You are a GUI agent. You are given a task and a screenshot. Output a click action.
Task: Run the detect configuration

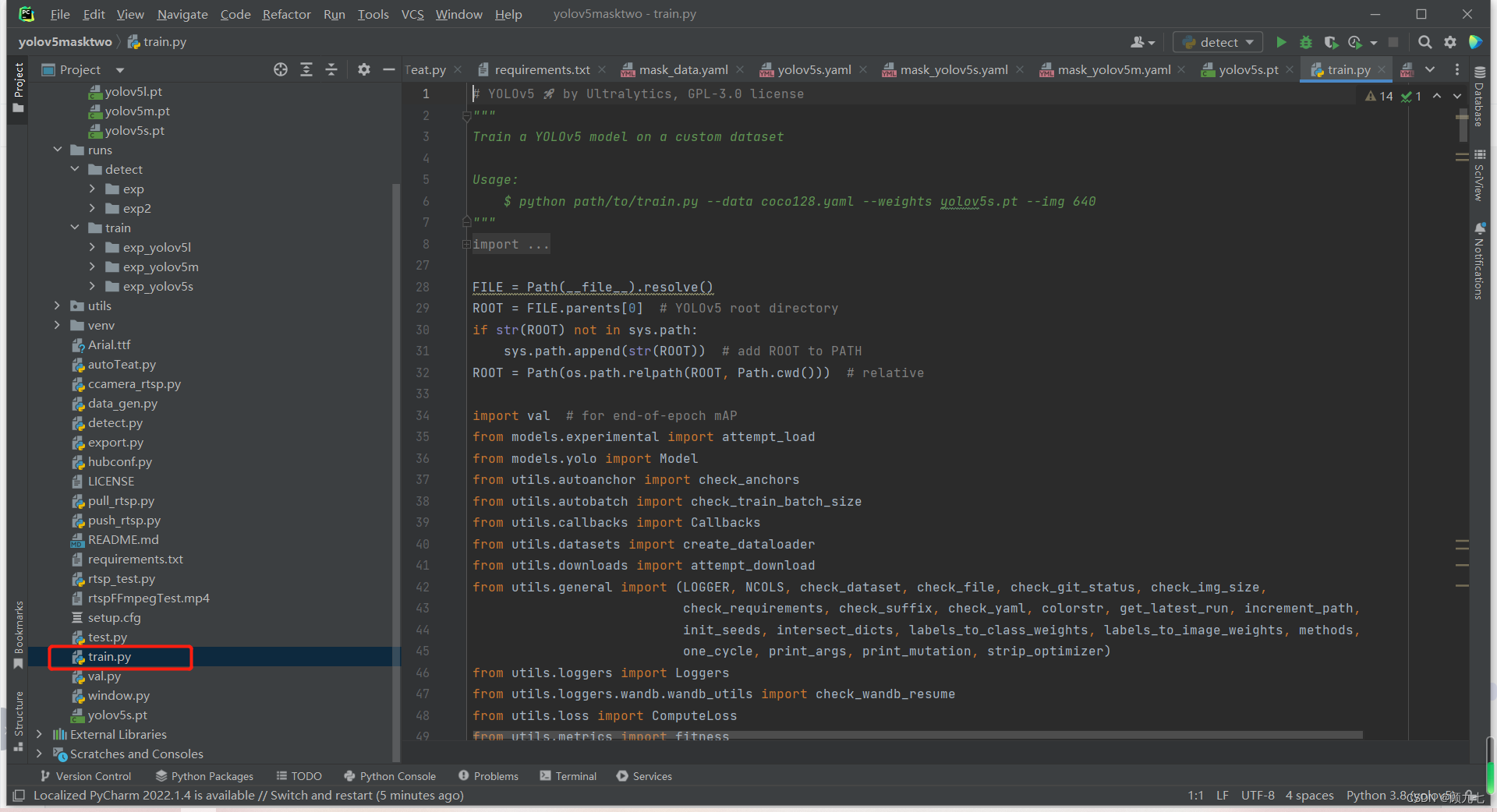pyautogui.click(x=1280, y=42)
